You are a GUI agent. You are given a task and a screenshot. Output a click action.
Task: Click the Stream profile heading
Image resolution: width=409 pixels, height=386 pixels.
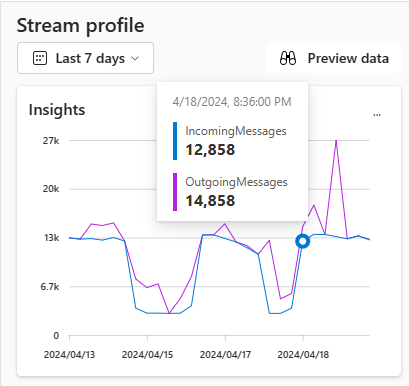point(81,26)
